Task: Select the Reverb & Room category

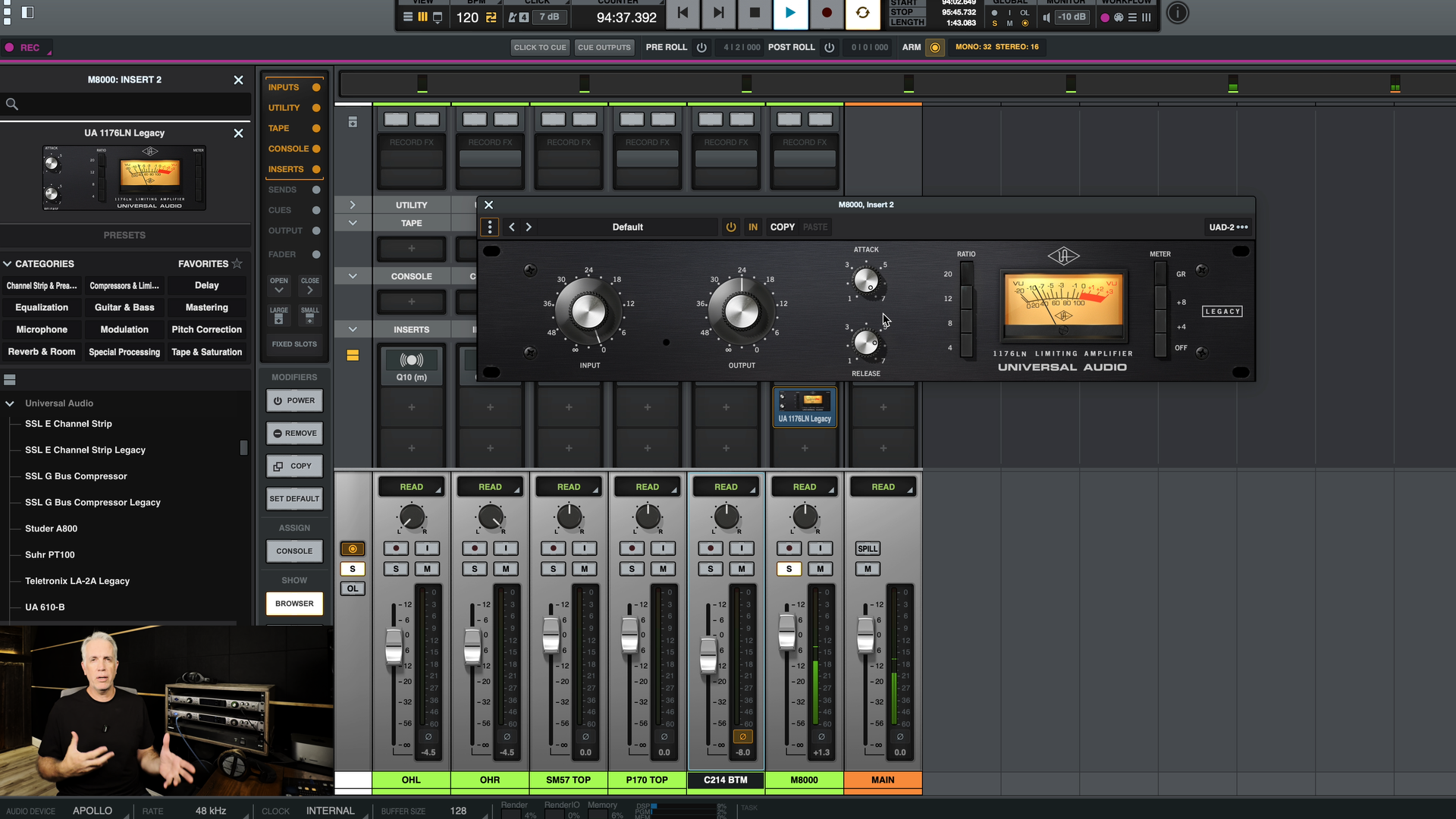Action: 42,352
